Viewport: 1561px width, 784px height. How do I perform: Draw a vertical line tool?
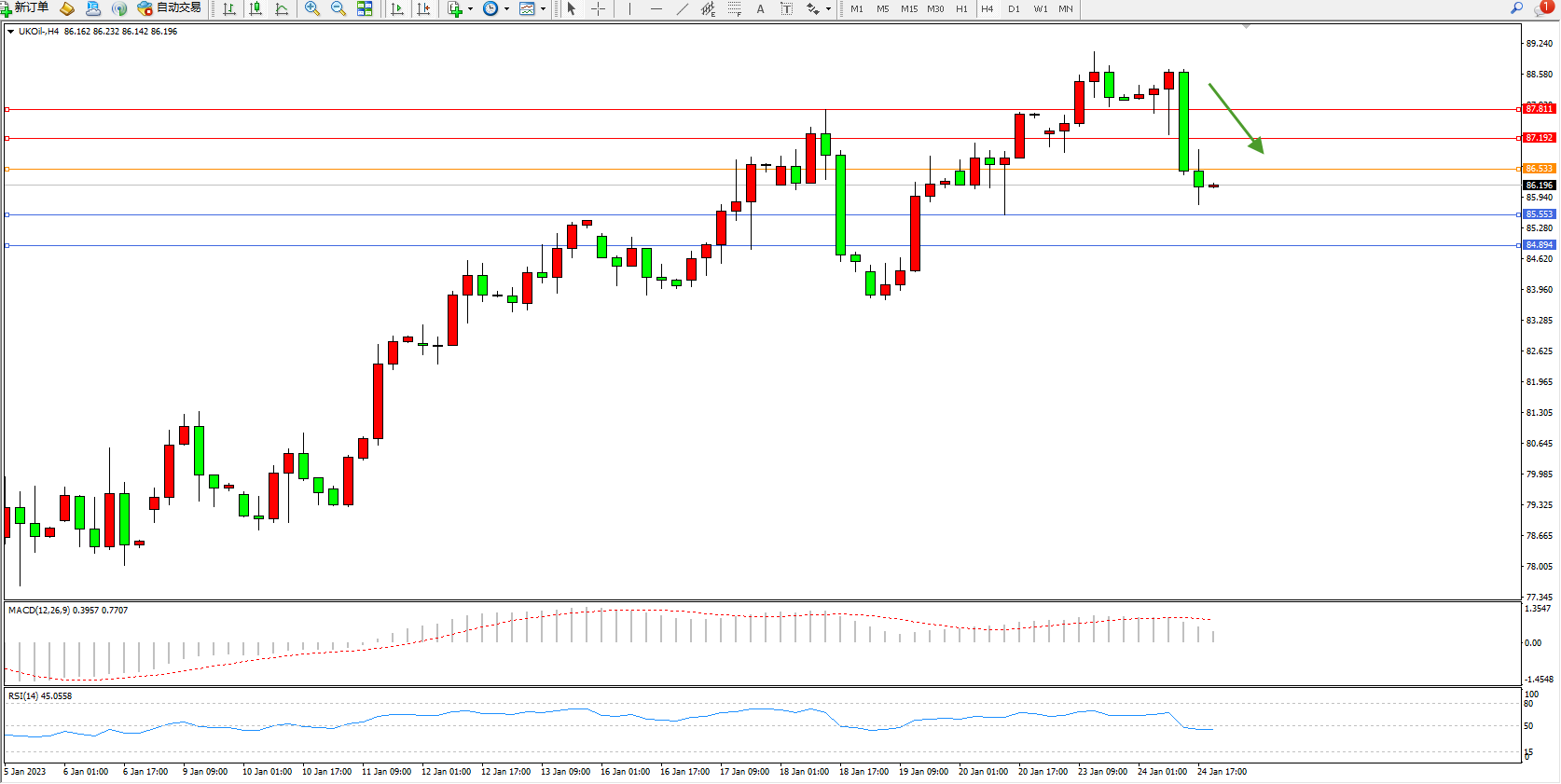630,8
